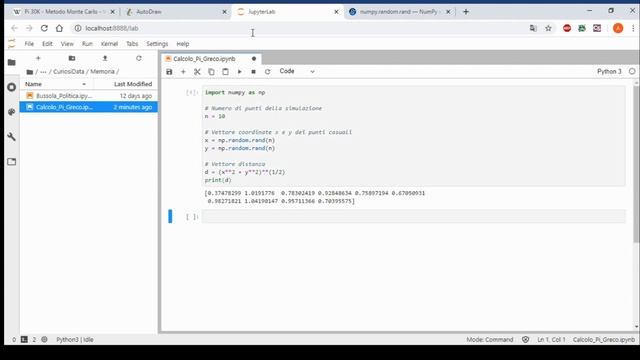
Task: Navigate to CuriosiData breadcrumb folder
Action: [x=69, y=71]
